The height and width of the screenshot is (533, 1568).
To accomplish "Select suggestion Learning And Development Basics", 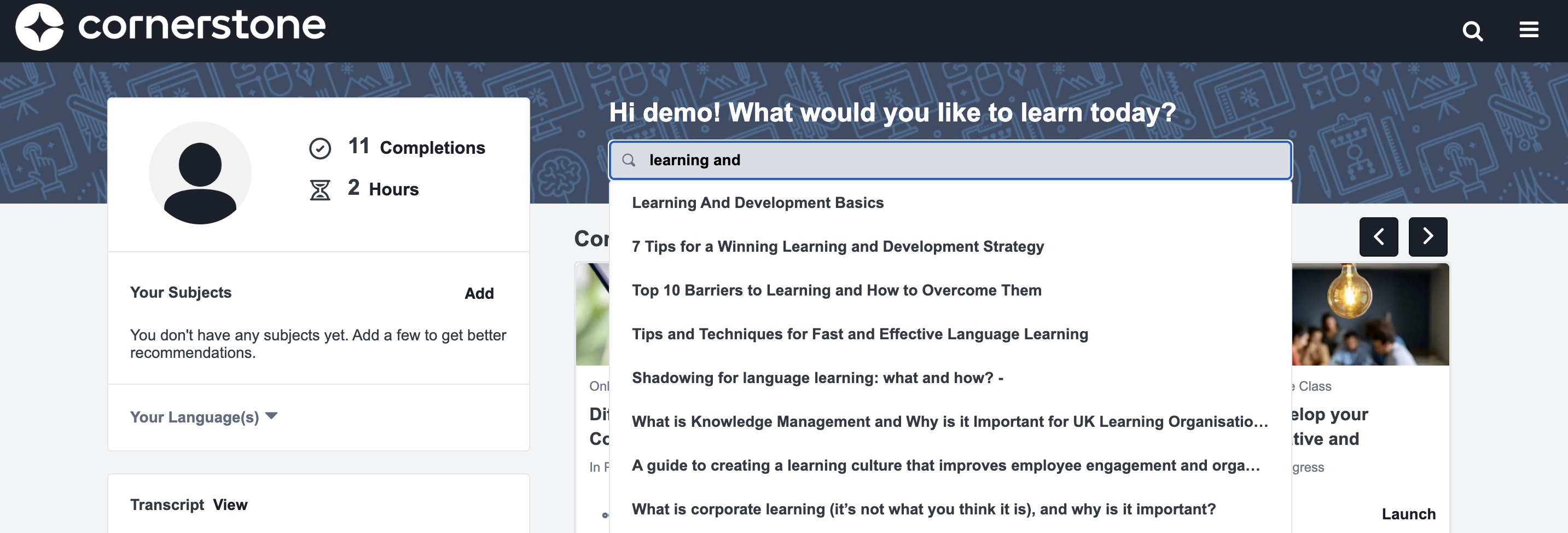I will (950, 203).
